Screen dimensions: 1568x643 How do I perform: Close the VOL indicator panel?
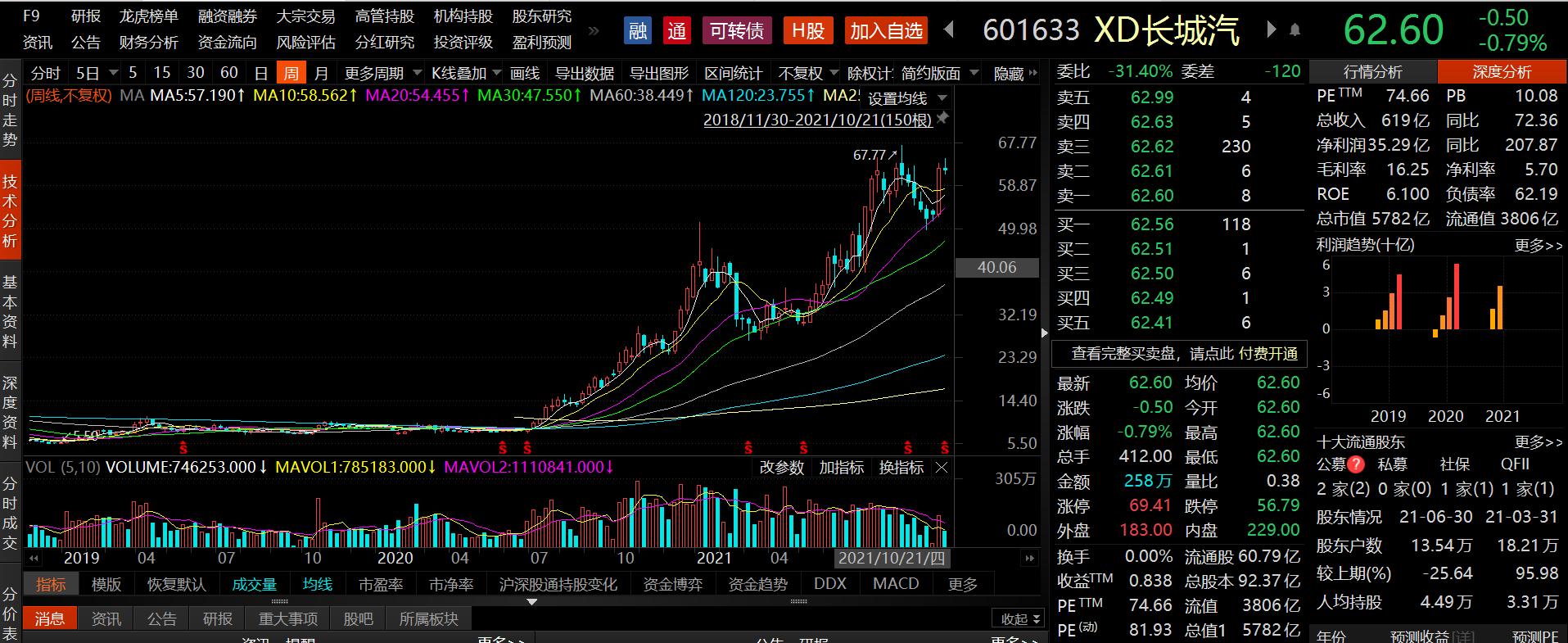click(x=942, y=468)
